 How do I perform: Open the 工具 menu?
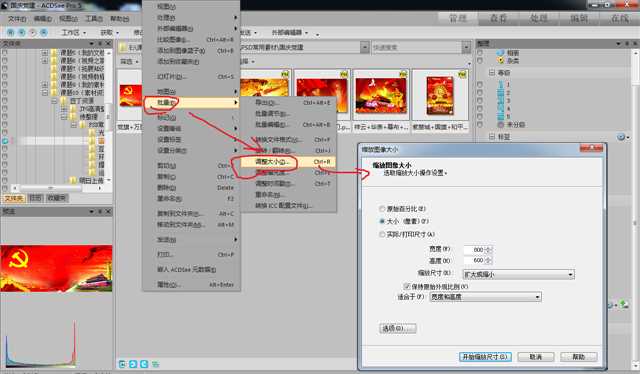coord(93,19)
